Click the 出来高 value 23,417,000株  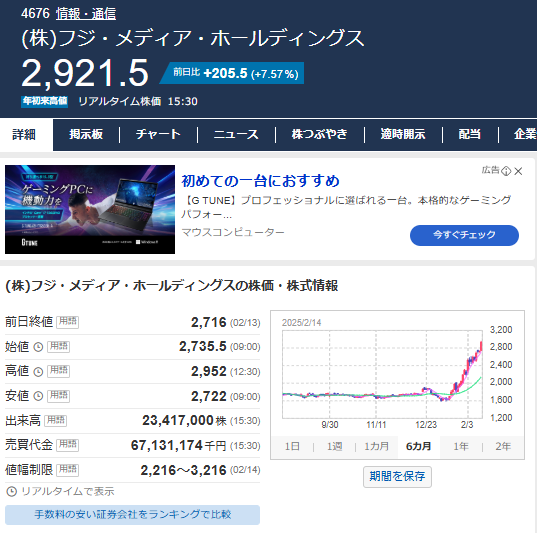pos(184,421)
